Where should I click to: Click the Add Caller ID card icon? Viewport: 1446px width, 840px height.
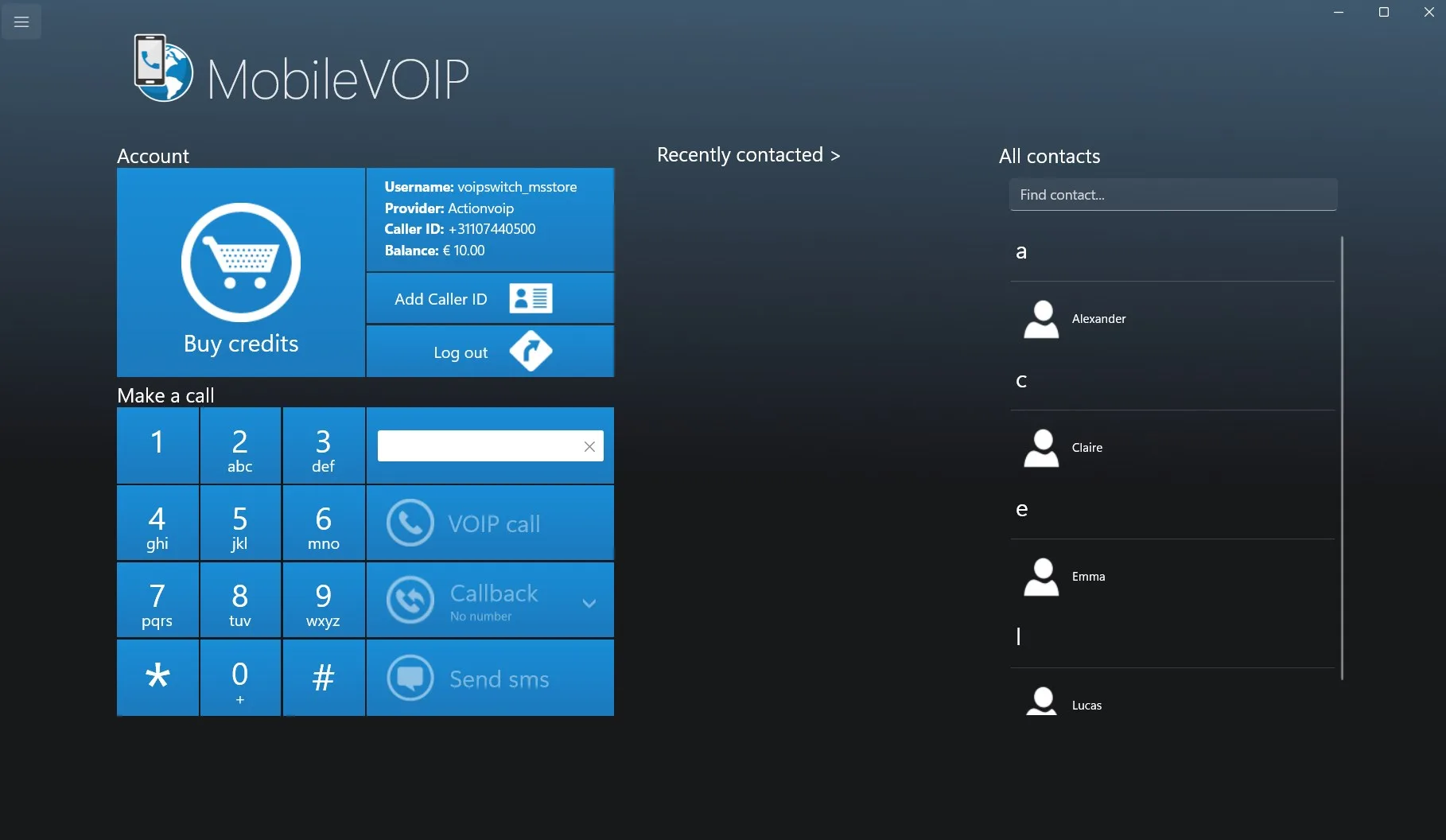[x=531, y=299]
